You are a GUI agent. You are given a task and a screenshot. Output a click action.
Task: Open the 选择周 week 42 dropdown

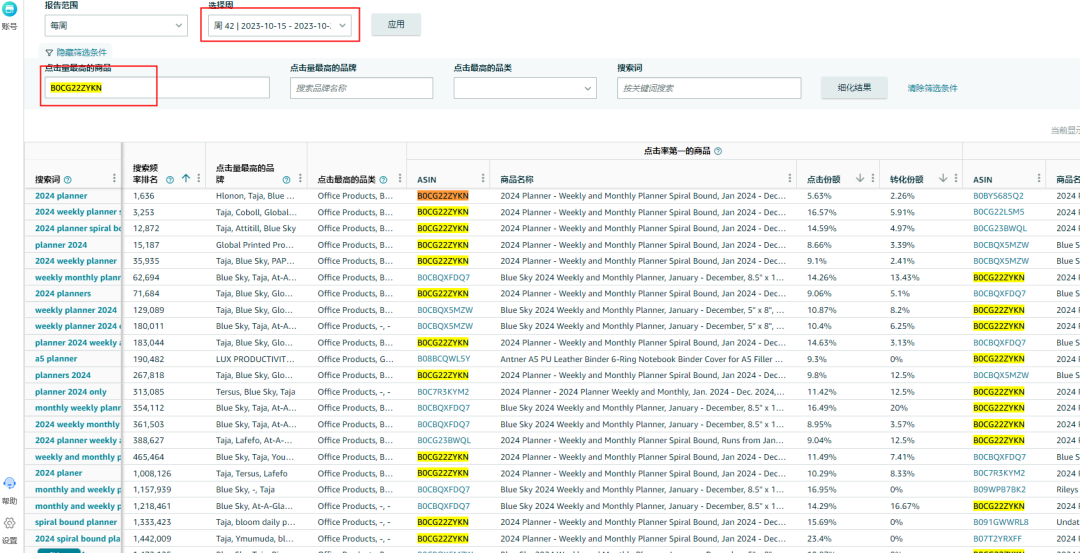point(280,26)
